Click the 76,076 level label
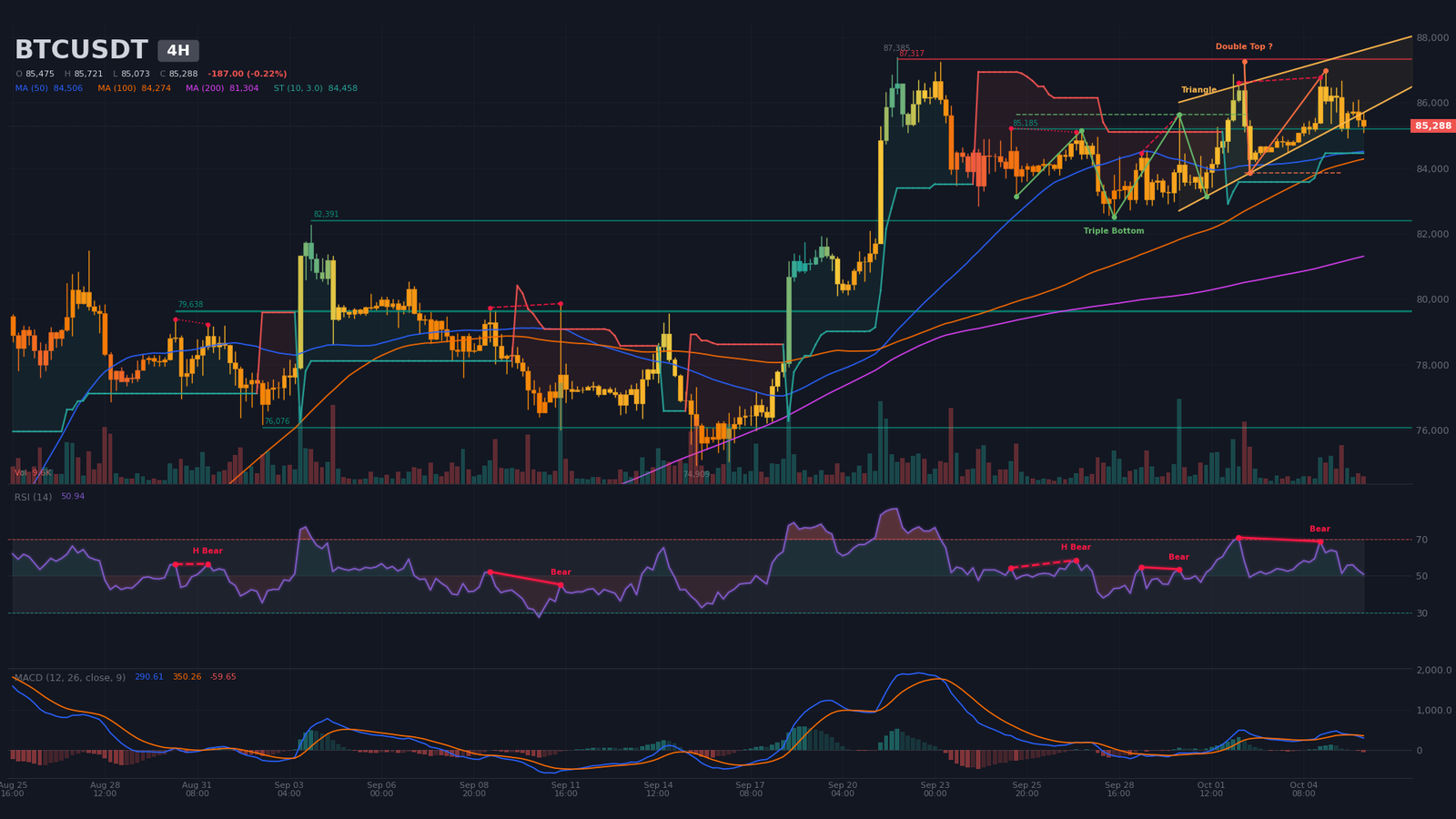 click(277, 421)
